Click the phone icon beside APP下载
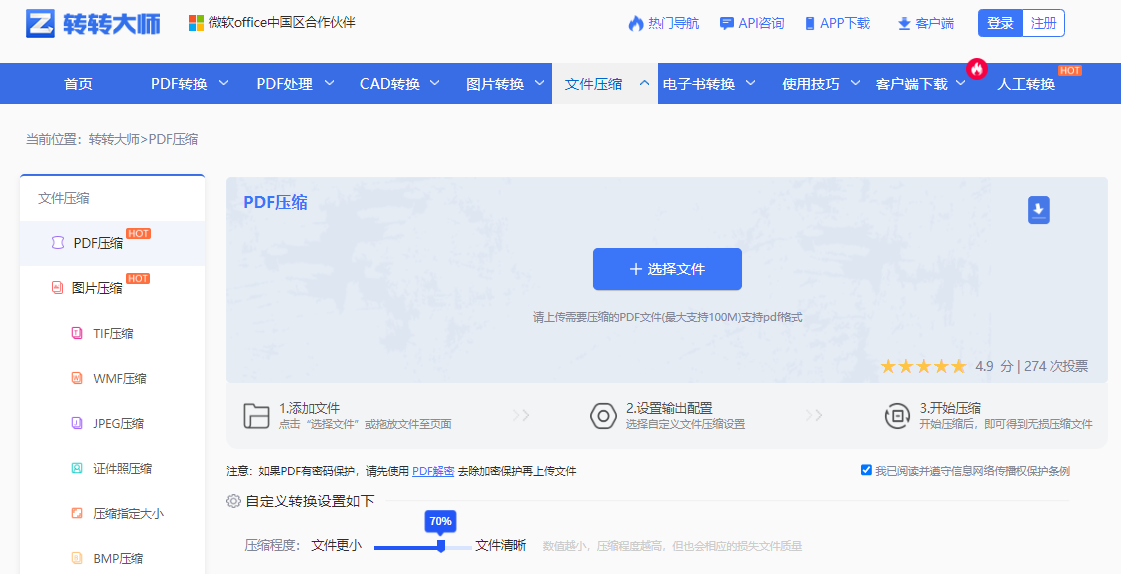This screenshot has height=574, width=1121. pyautogui.click(x=810, y=24)
